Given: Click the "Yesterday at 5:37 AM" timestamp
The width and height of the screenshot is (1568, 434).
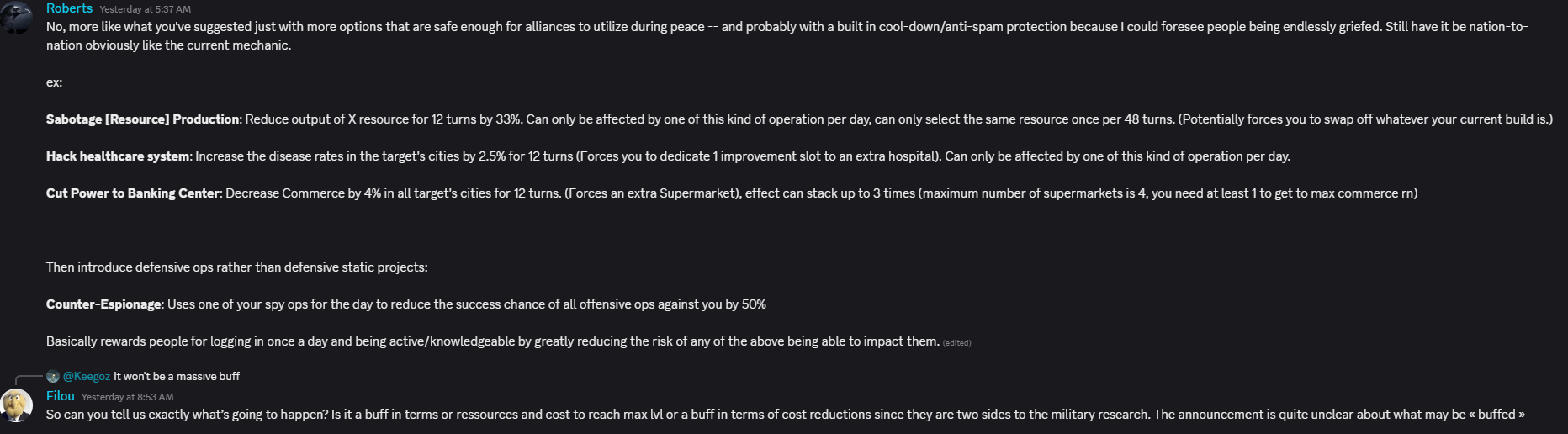Looking at the screenshot, I should (145, 9).
